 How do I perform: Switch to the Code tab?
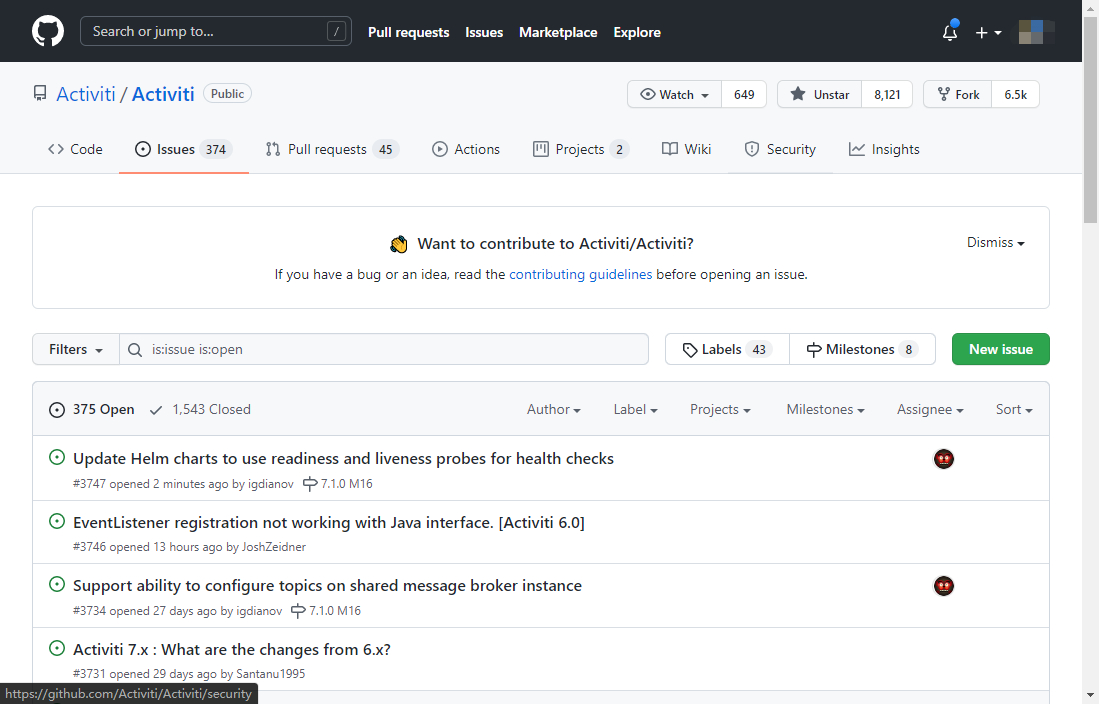(x=75, y=149)
